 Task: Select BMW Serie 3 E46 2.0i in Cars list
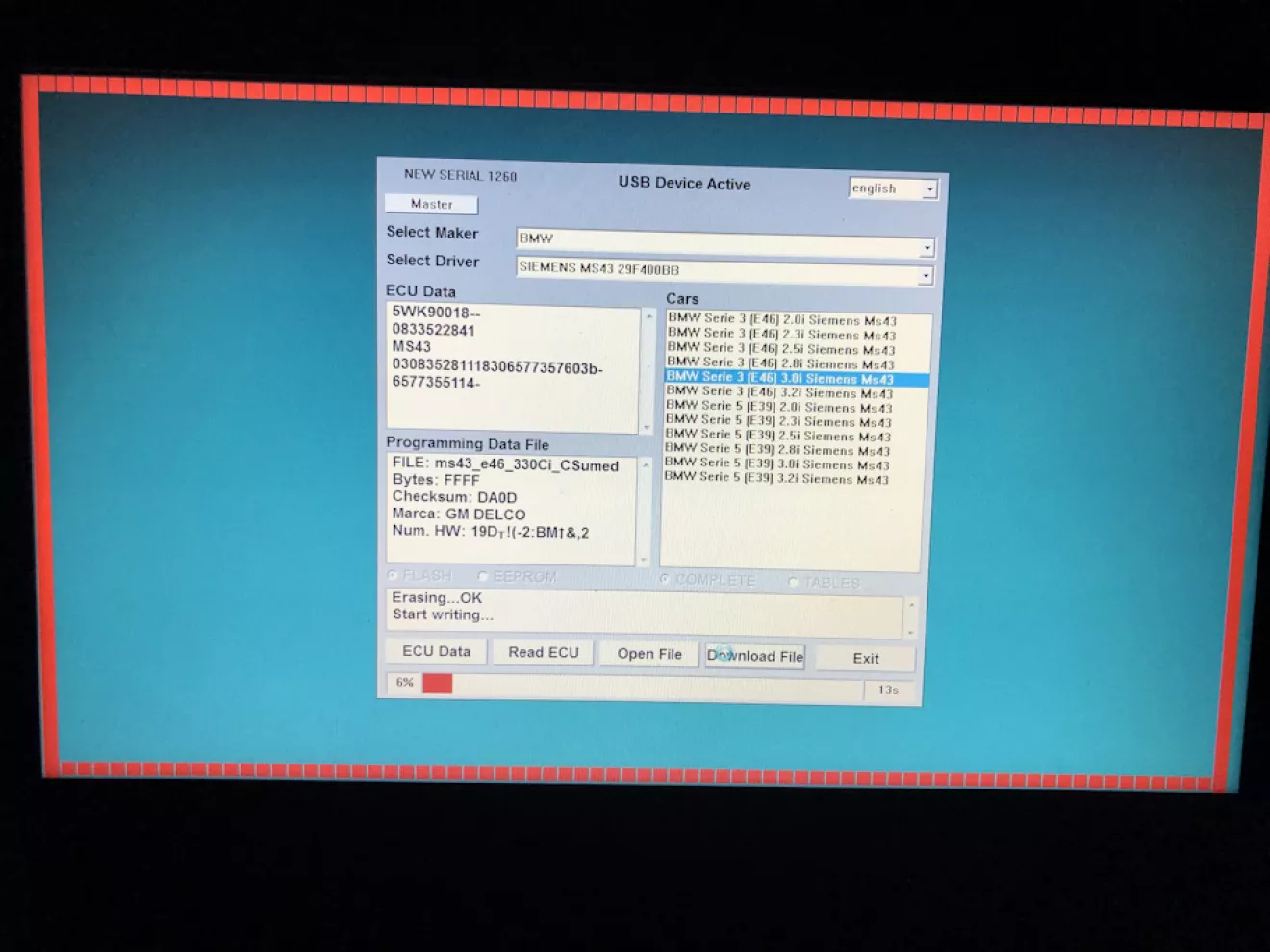tap(781, 320)
